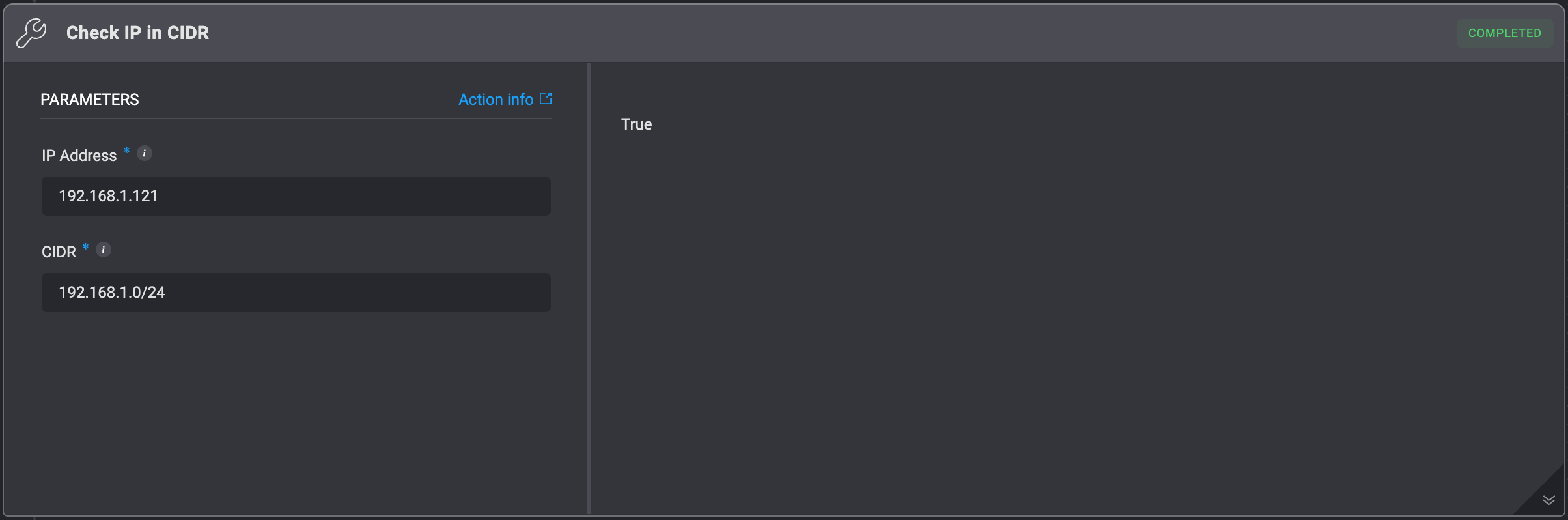The width and height of the screenshot is (1568, 520).
Task: Click the IP Address label
Action: 79,156
